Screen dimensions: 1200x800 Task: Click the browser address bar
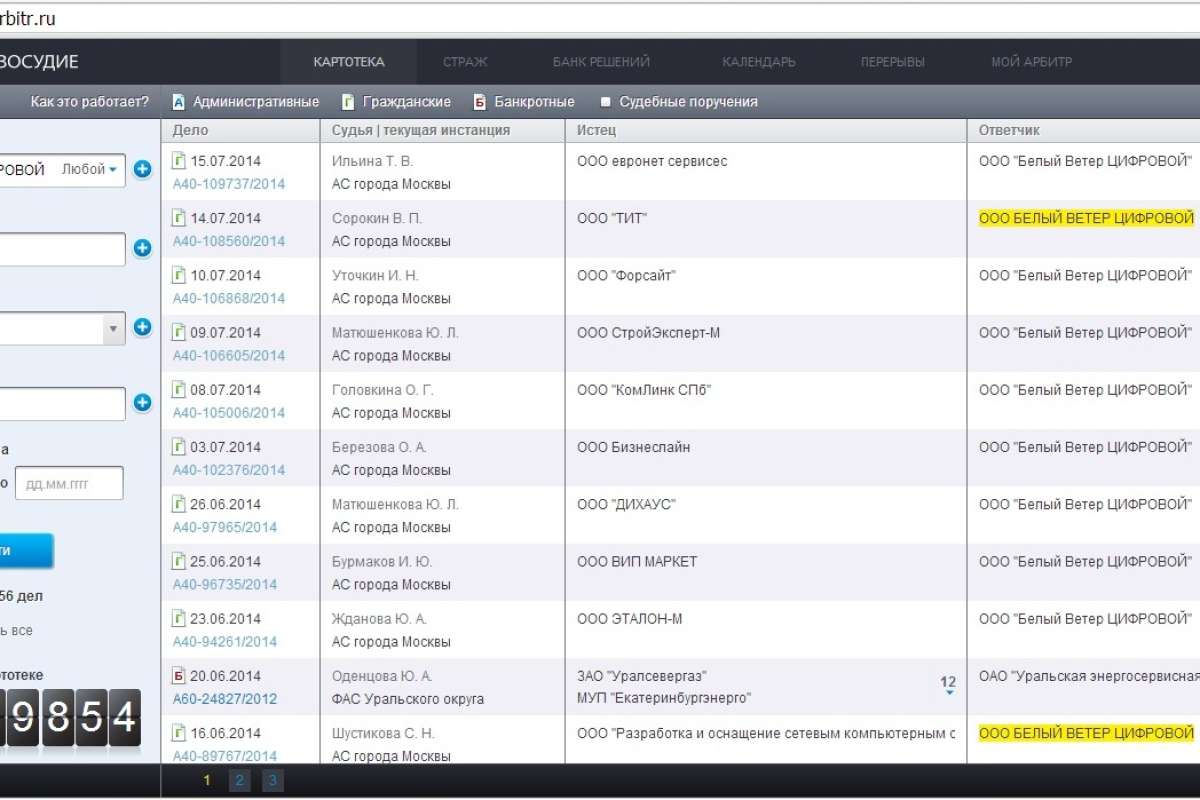point(600,20)
